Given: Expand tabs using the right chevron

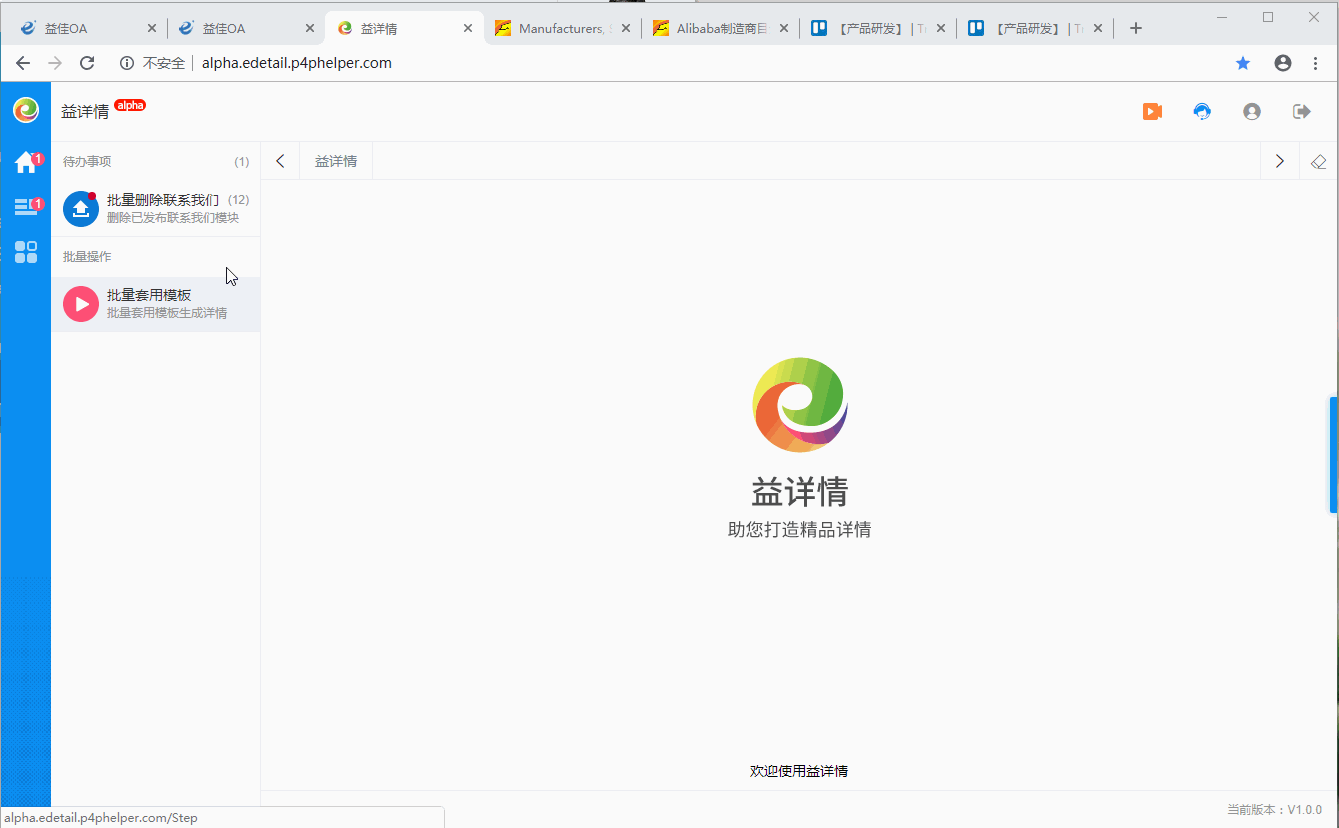Looking at the screenshot, I should point(1279,160).
